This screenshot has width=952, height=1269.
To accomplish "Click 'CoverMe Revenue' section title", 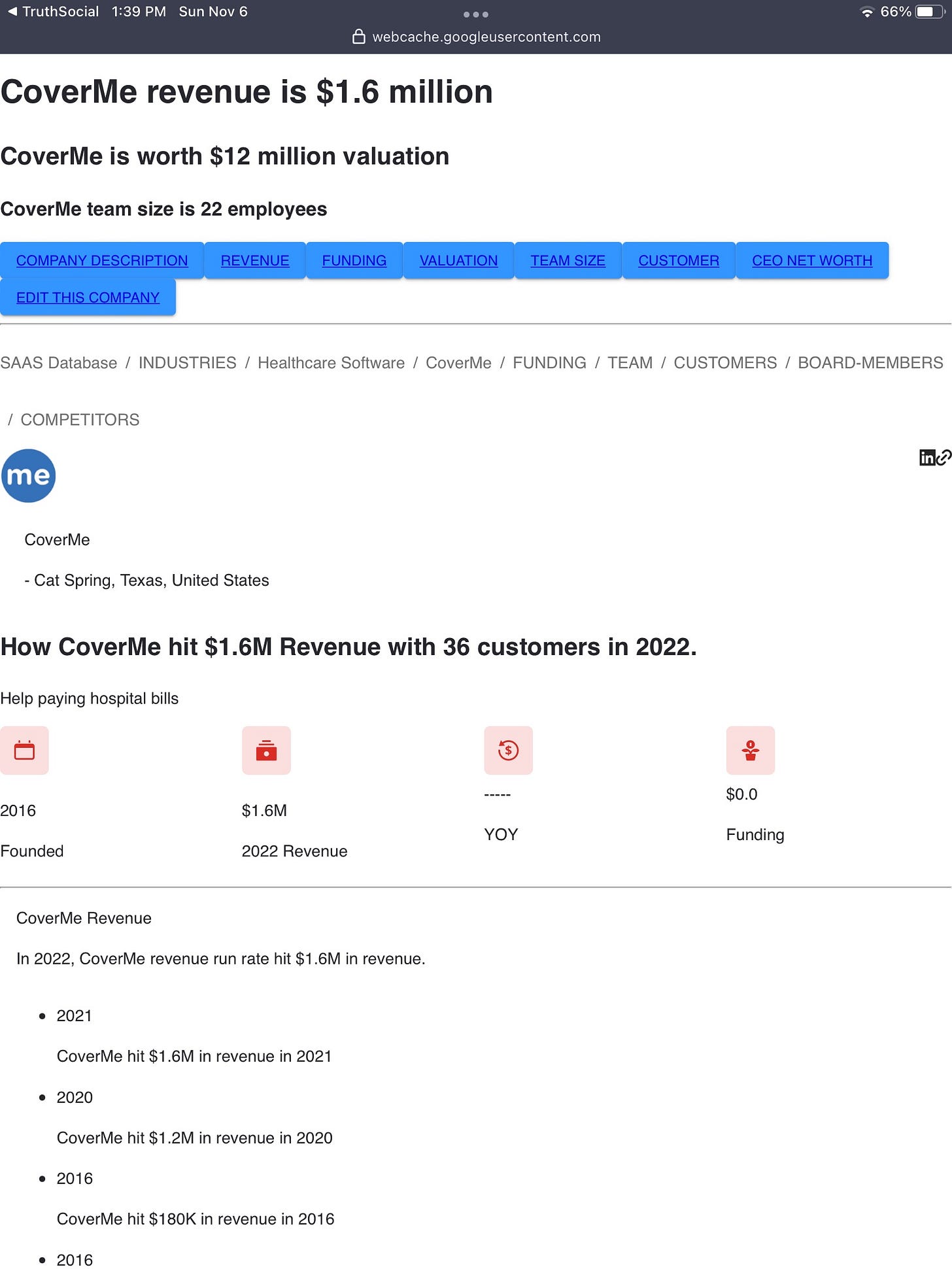I will coord(84,918).
